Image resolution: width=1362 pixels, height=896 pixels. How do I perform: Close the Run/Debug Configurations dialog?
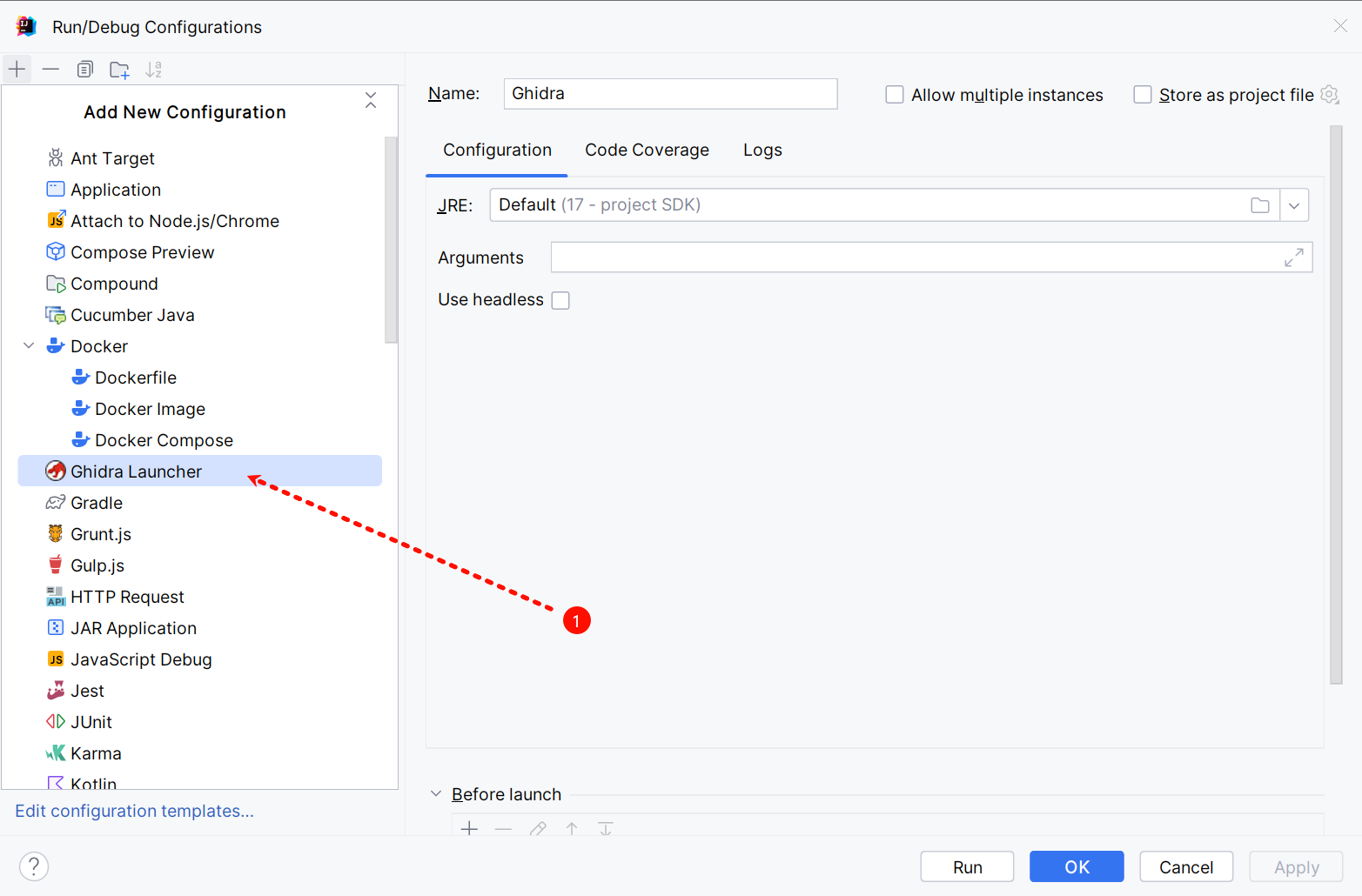pos(1340,26)
